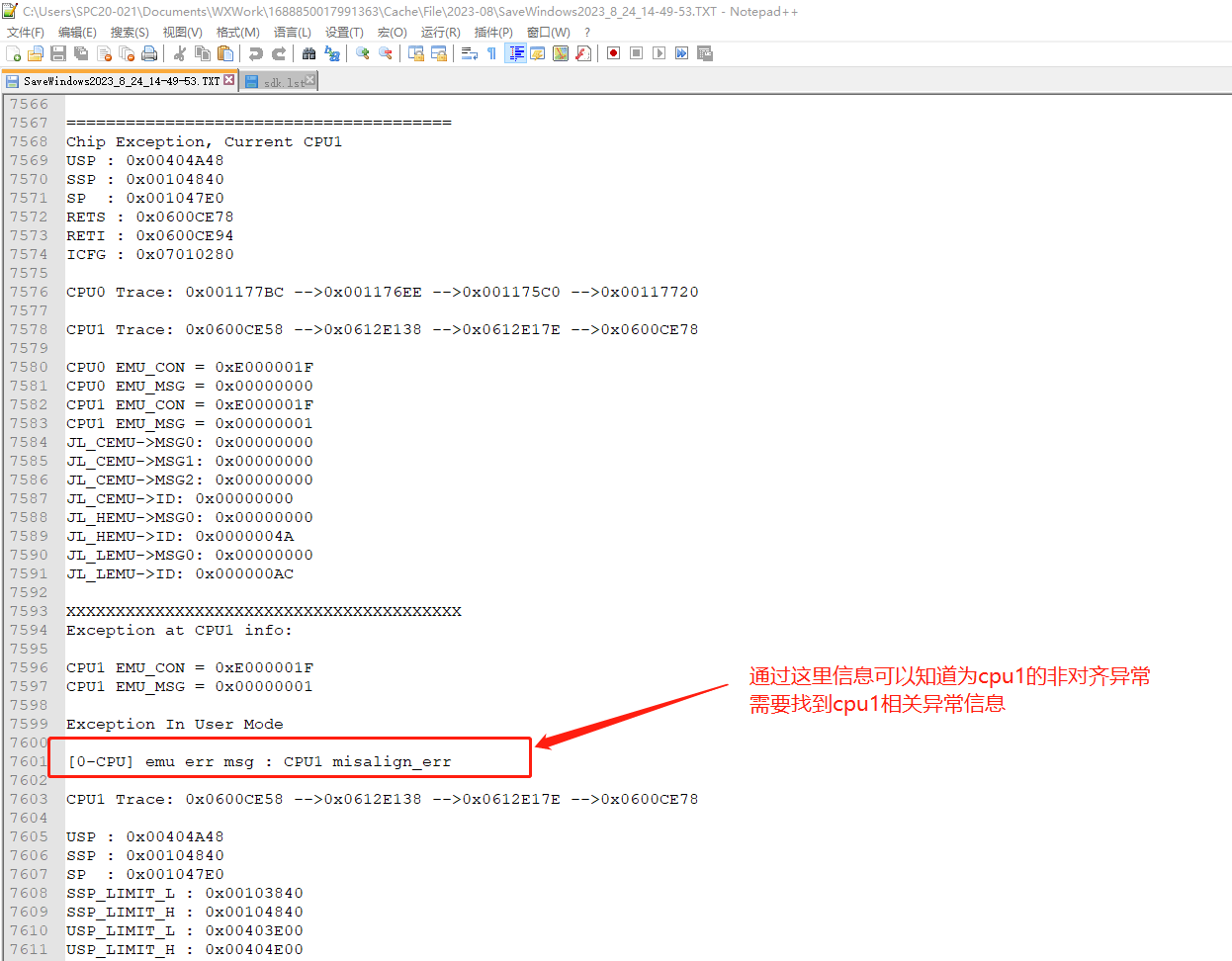
Task: Toggle the indent guide toolbar button
Action: tap(515, 53)
